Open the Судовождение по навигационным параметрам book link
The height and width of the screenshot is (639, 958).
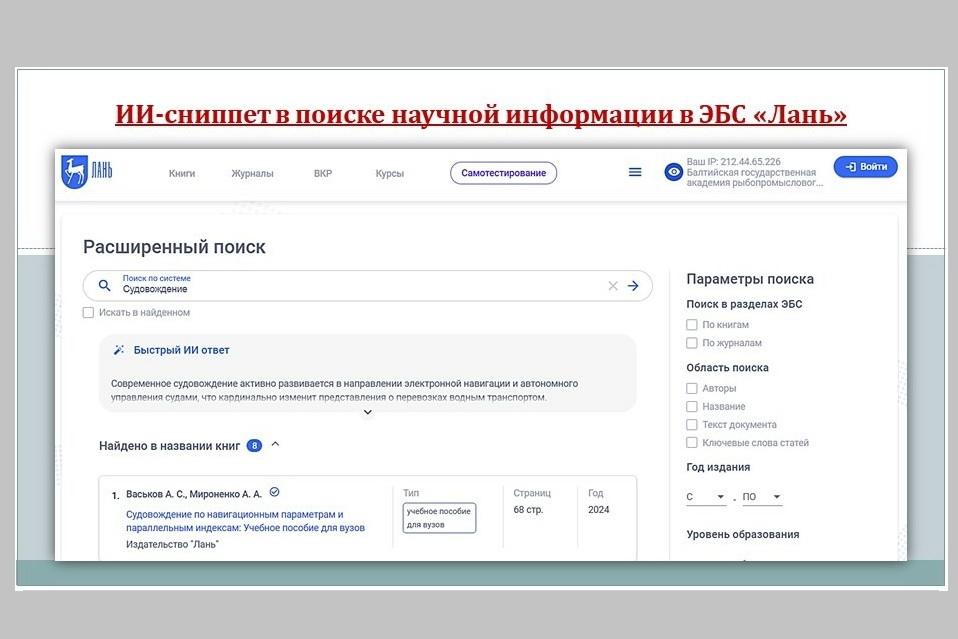pyautogui.click(x=245, y=520)
